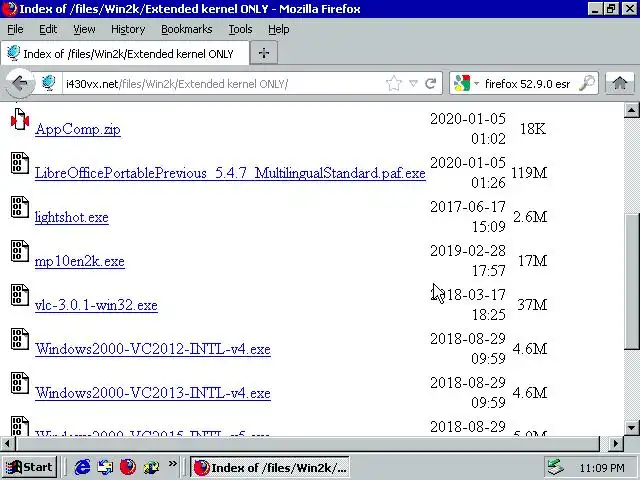The width and height of the screenshot is (640, 480).
Task: Open the Windows Start menu
Action: (x=29, y=467)
